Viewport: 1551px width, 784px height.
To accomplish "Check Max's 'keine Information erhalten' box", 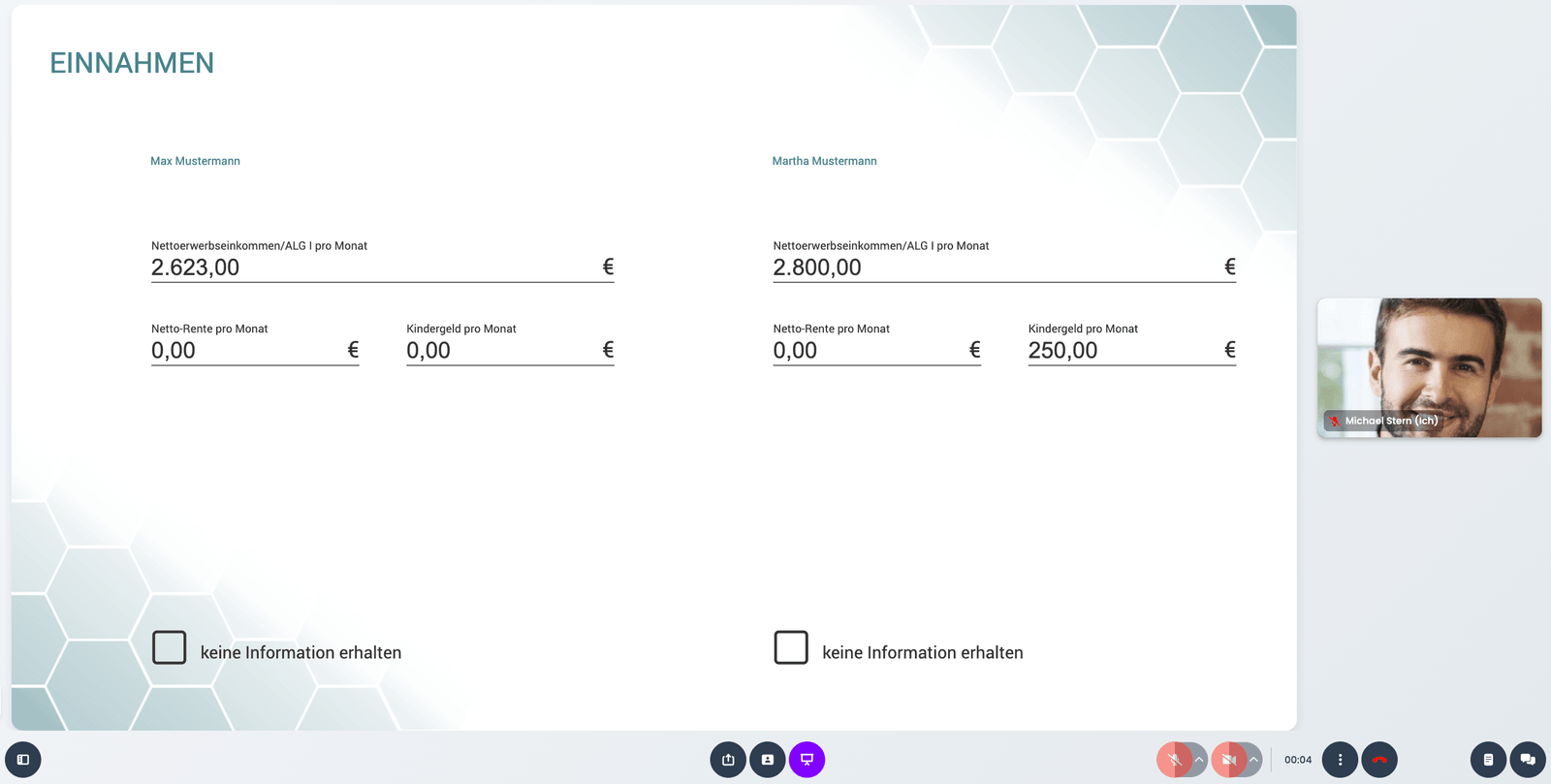I will click(x=170, y=647).
